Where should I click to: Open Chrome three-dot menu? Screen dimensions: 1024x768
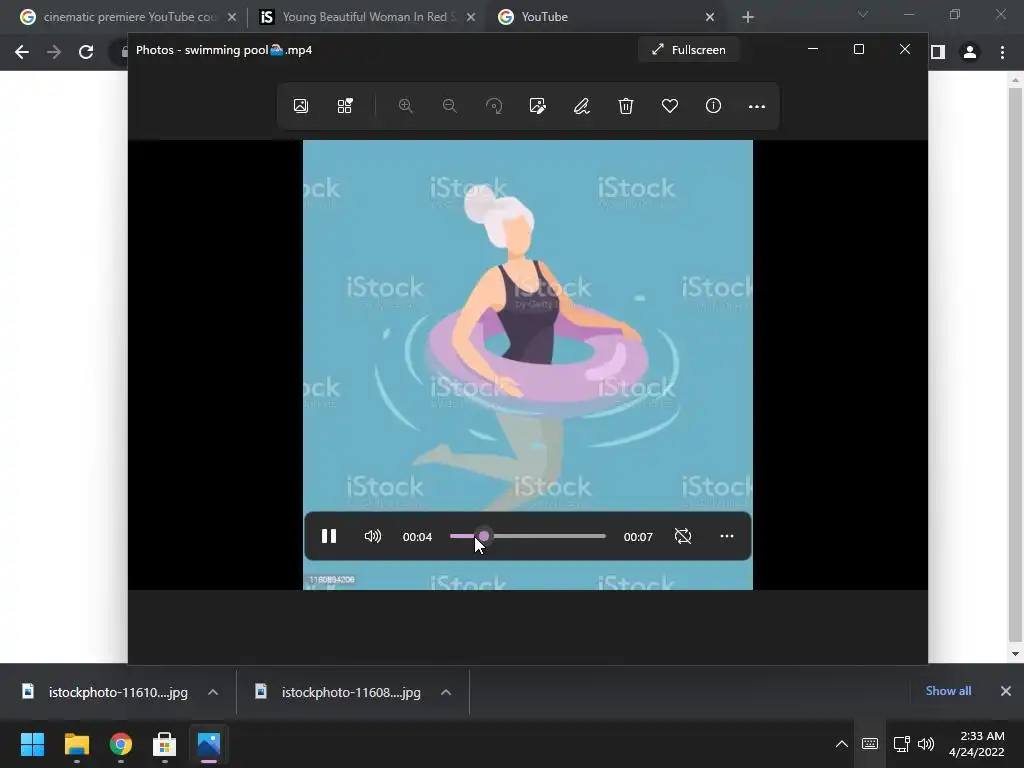1002,52
